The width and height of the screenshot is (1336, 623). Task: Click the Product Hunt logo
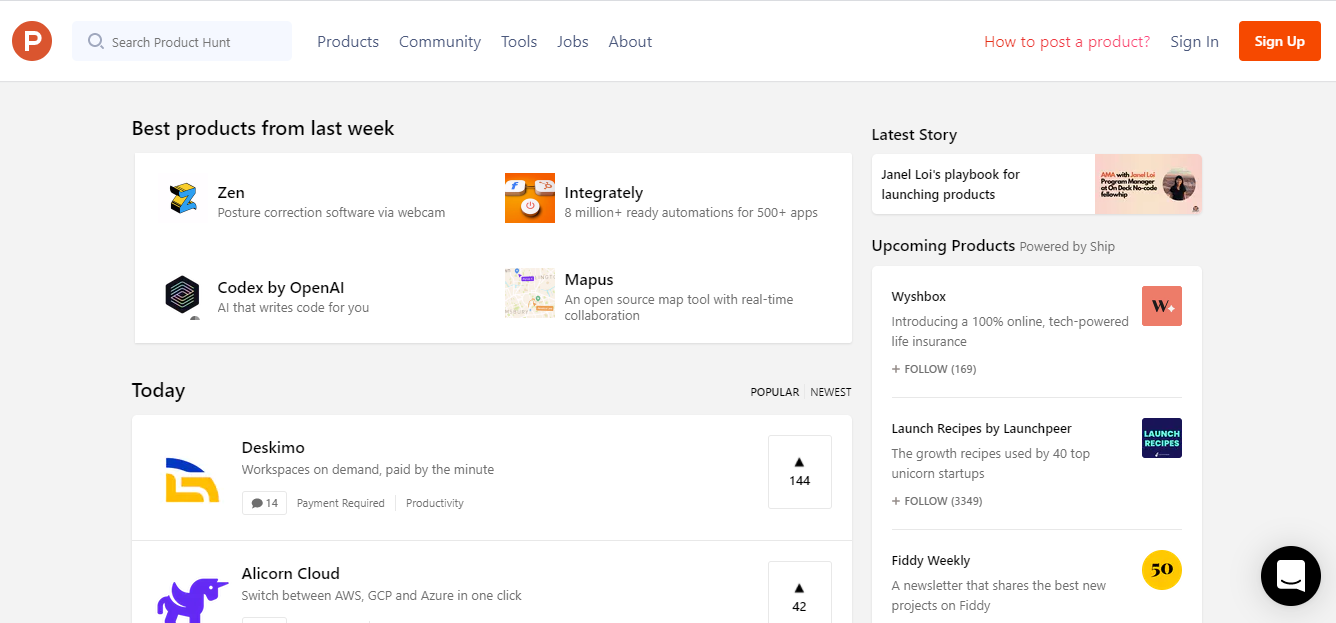32,41
